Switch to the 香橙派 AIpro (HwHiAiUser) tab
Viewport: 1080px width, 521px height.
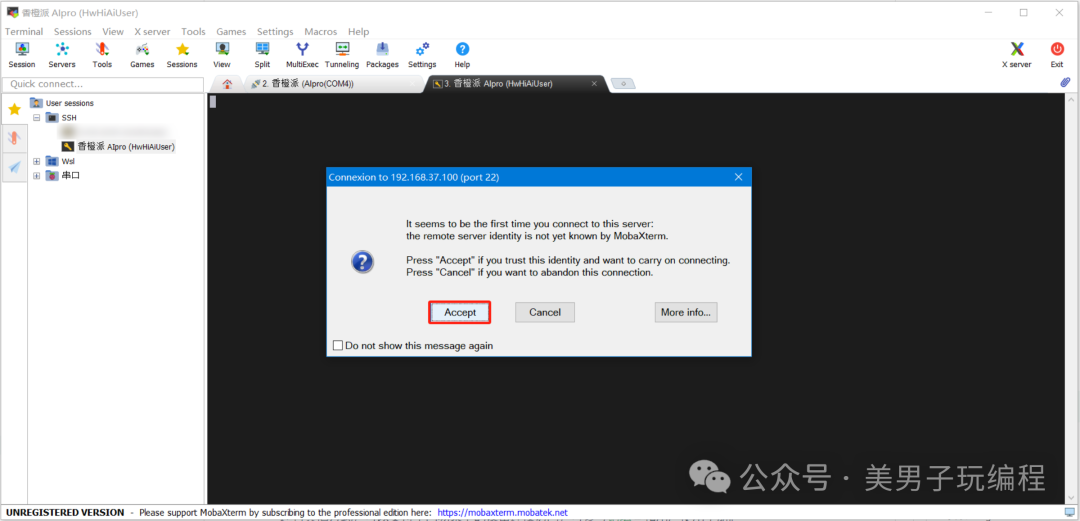515,83
